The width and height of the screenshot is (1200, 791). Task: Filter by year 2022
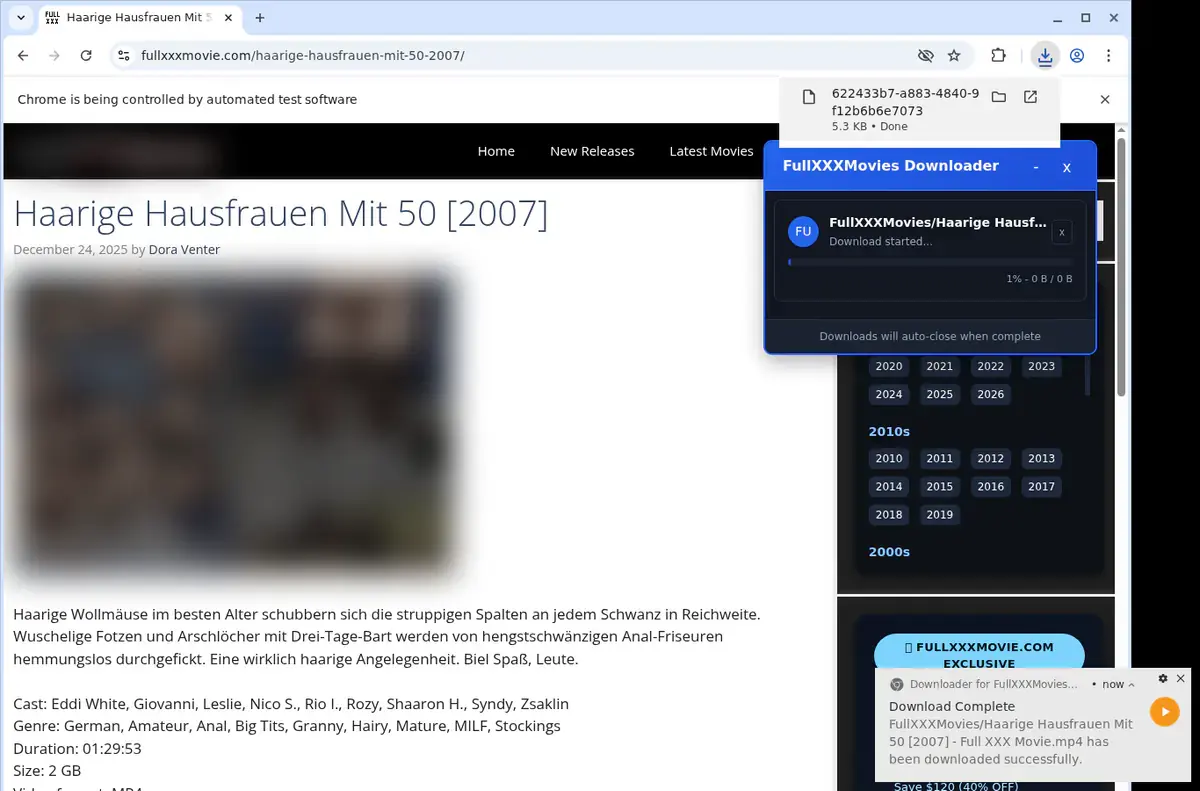(991, 366)
